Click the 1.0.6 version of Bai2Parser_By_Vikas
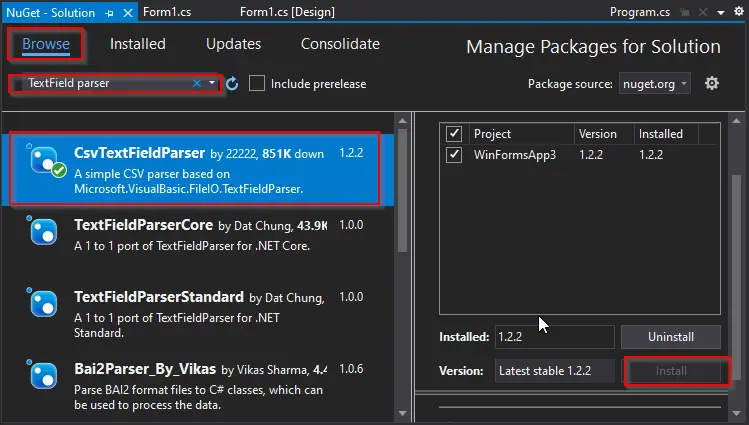749x425 pixels. click(x=351, y=369)
